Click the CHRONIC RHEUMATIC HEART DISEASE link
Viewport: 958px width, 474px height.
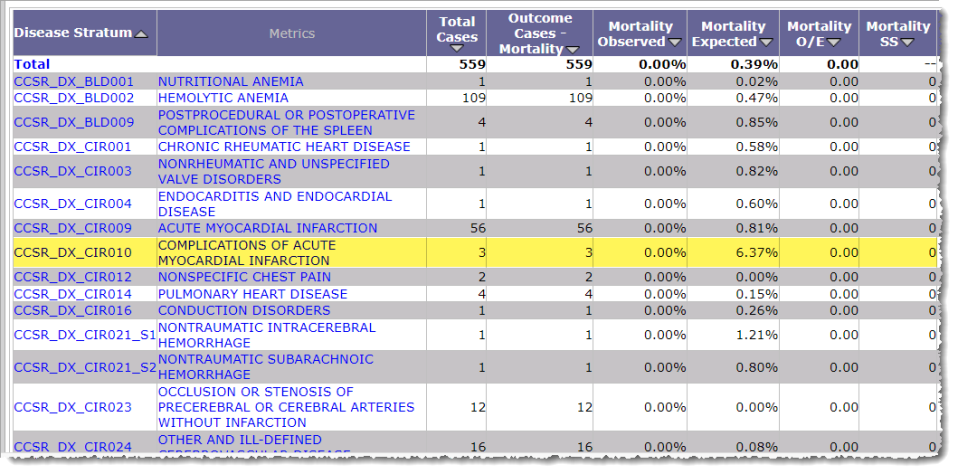[x=284, y=146]
